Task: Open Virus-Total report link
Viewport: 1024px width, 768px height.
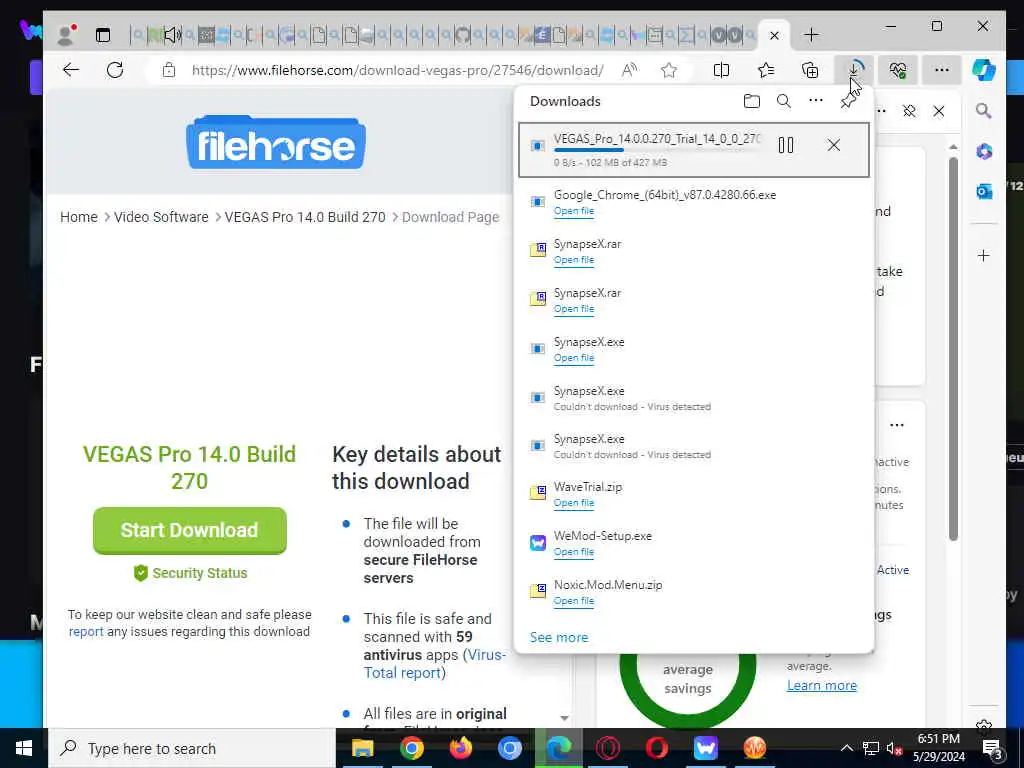Action: 434,664
